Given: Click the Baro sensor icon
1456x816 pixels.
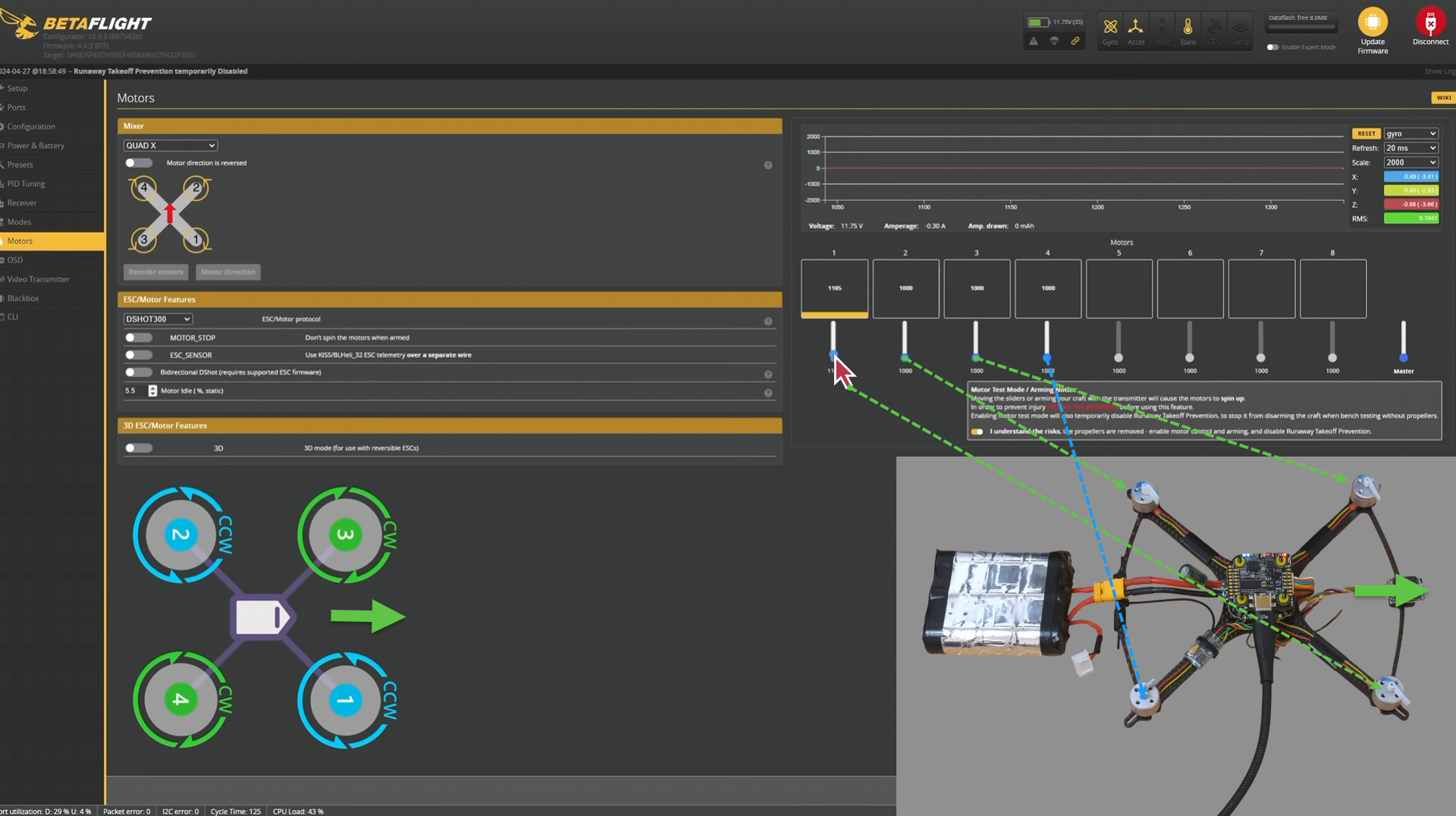Looking at the screenshot, I should click(x=1188, y=27).
